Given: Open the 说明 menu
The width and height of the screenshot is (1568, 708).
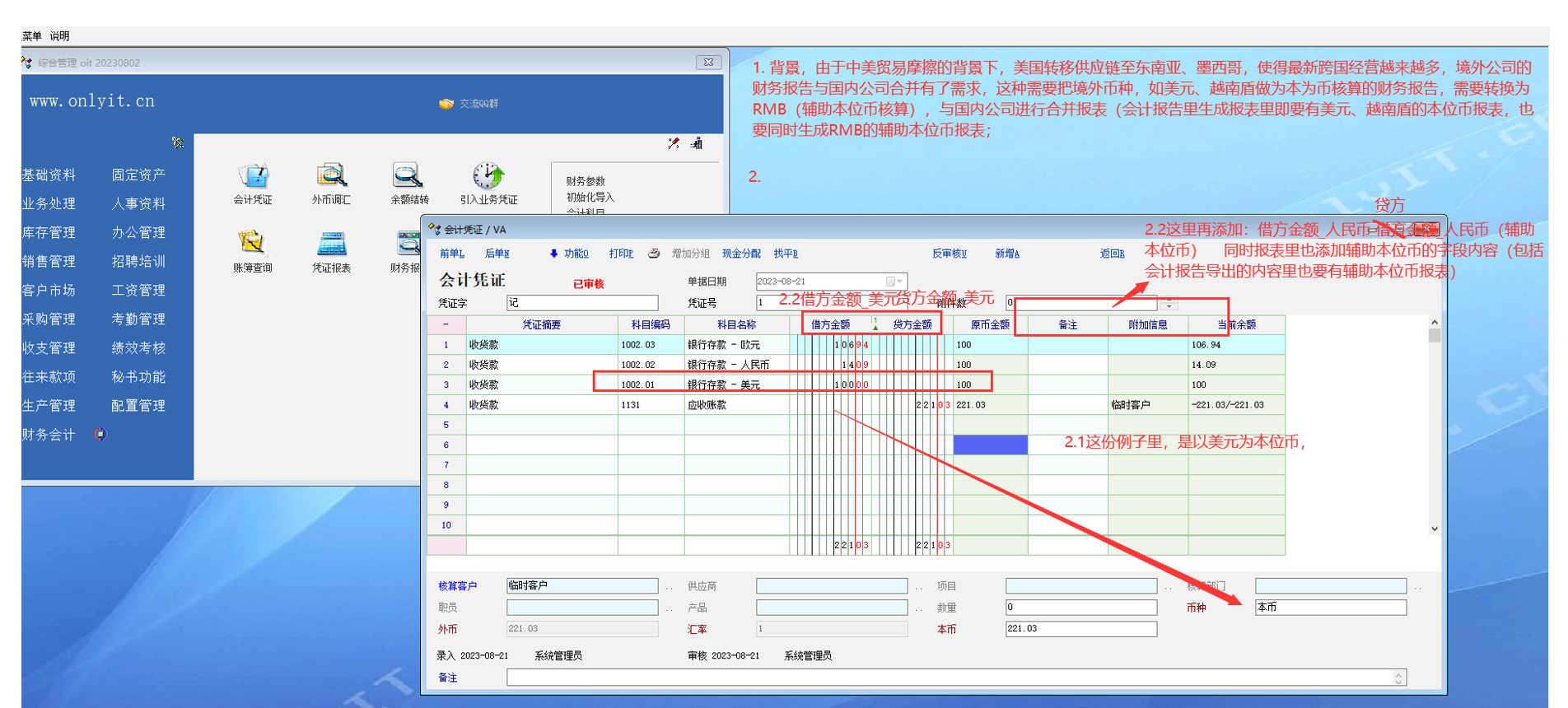Looking at the screenshot, I should [59, 36].
